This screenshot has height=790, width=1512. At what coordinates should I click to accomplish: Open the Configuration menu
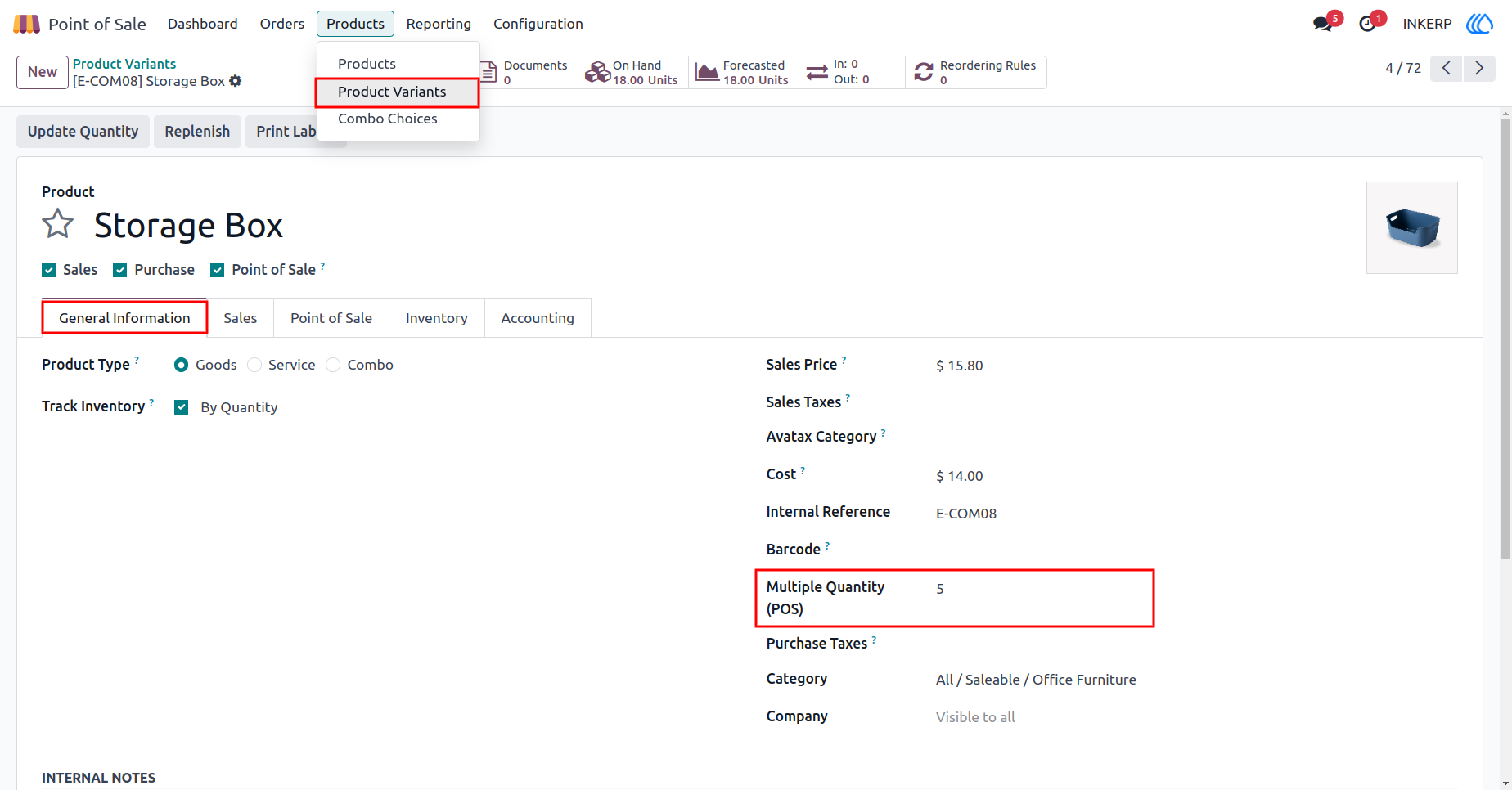[x=538, y=24]
